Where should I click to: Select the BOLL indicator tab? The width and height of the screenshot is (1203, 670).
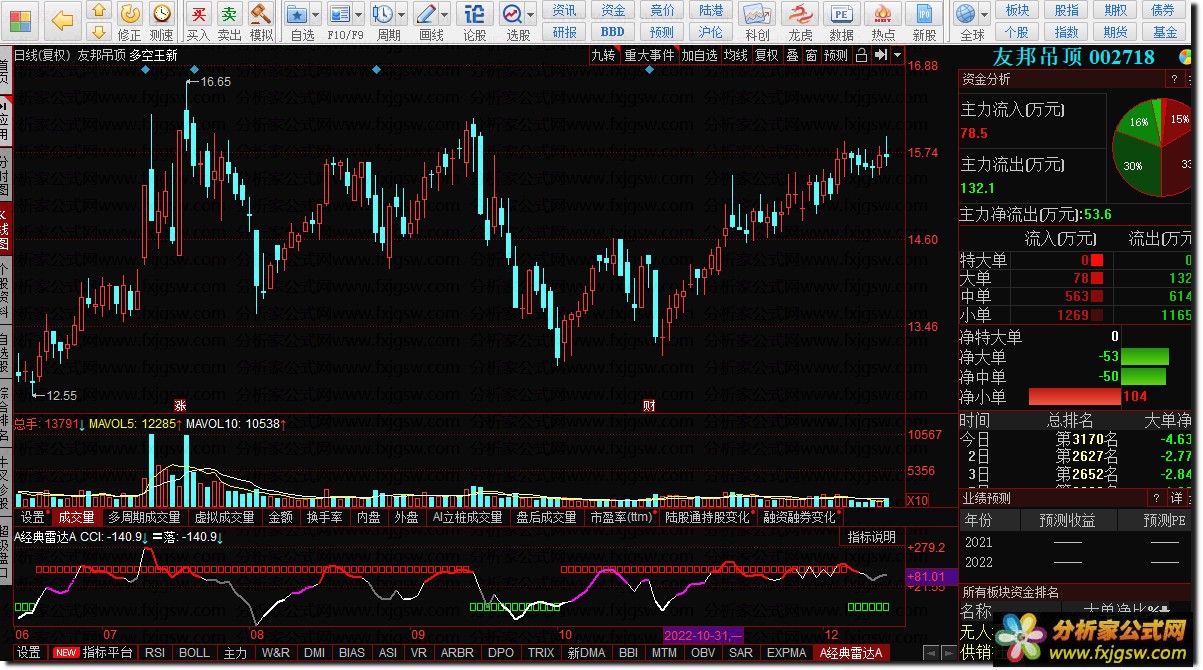(x=194, y=652)
